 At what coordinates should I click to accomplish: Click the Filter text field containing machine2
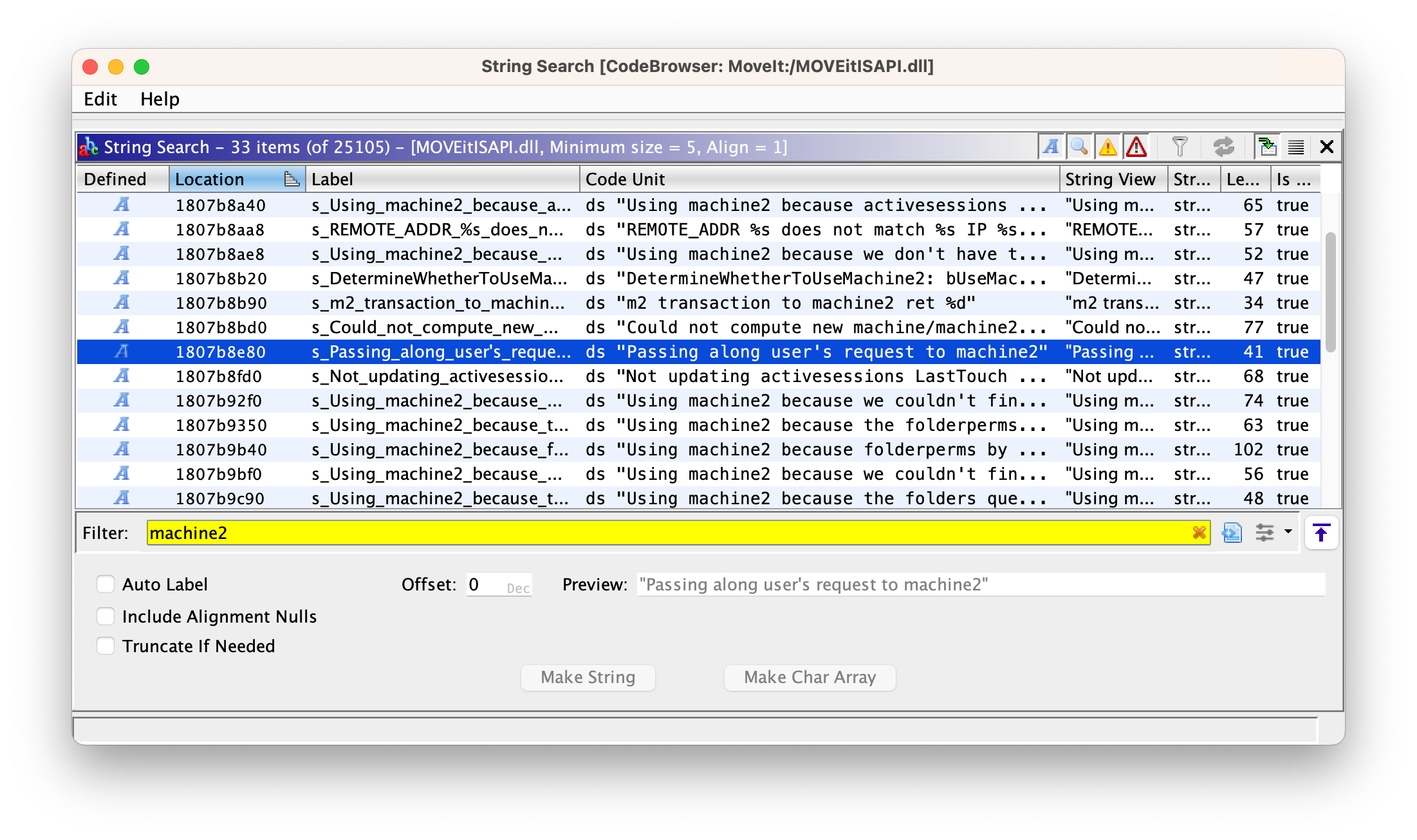678,533
